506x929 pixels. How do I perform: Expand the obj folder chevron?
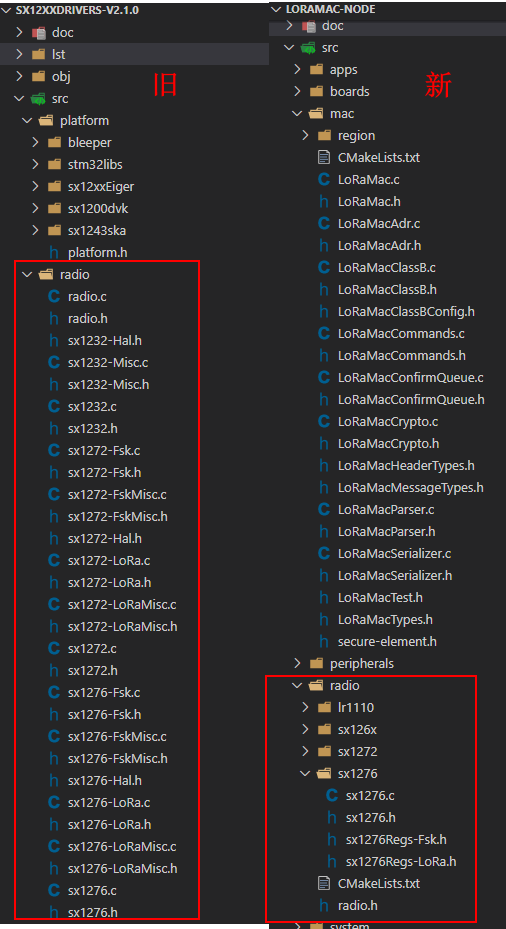[20, 76]
